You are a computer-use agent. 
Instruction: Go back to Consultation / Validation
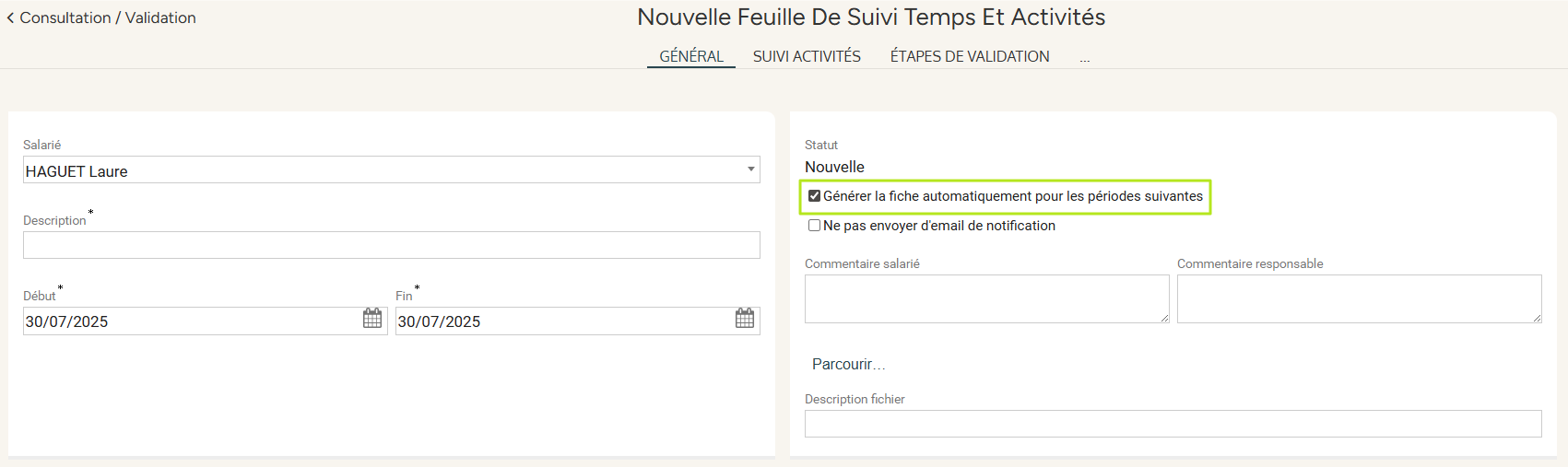[108, 18]
